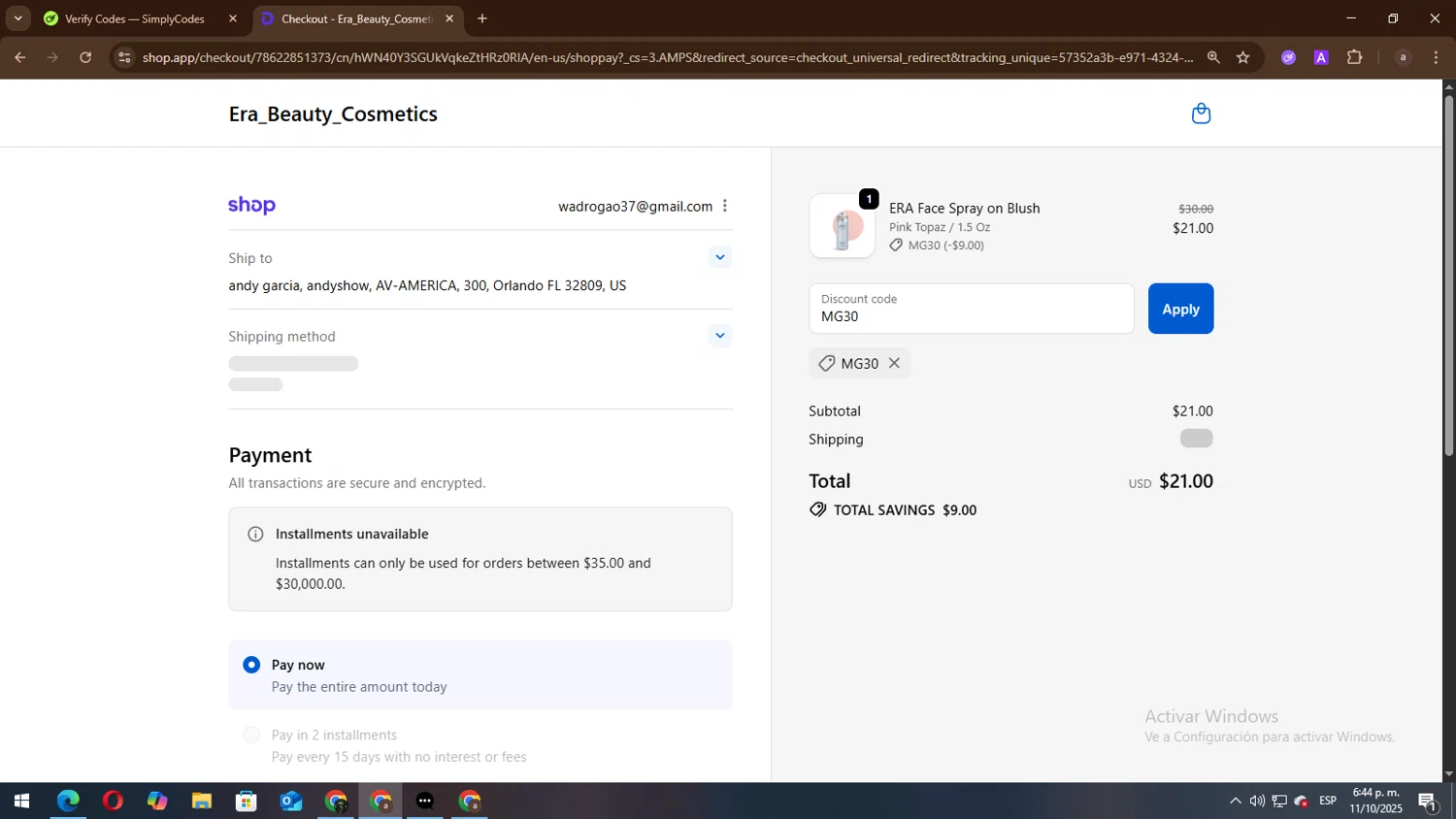1456x819 pixels.
Task: Click the shipping address text line
Action: [427, 285]
